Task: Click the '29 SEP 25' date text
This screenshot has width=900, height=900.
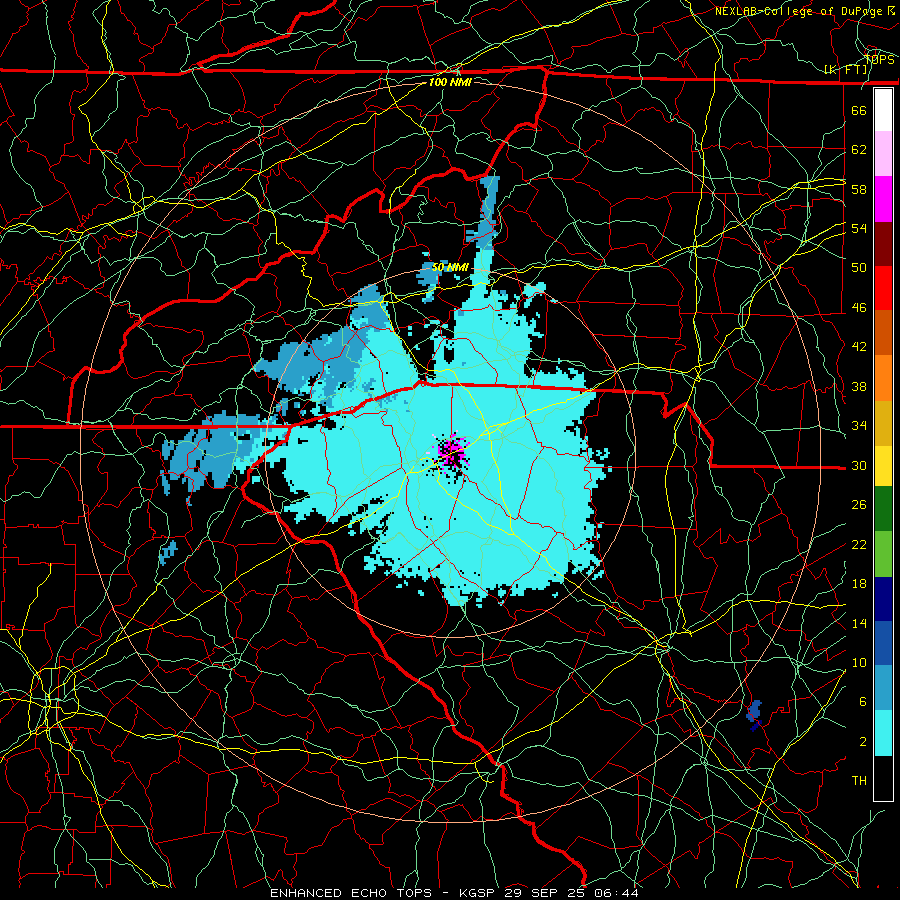Action: 547,893
